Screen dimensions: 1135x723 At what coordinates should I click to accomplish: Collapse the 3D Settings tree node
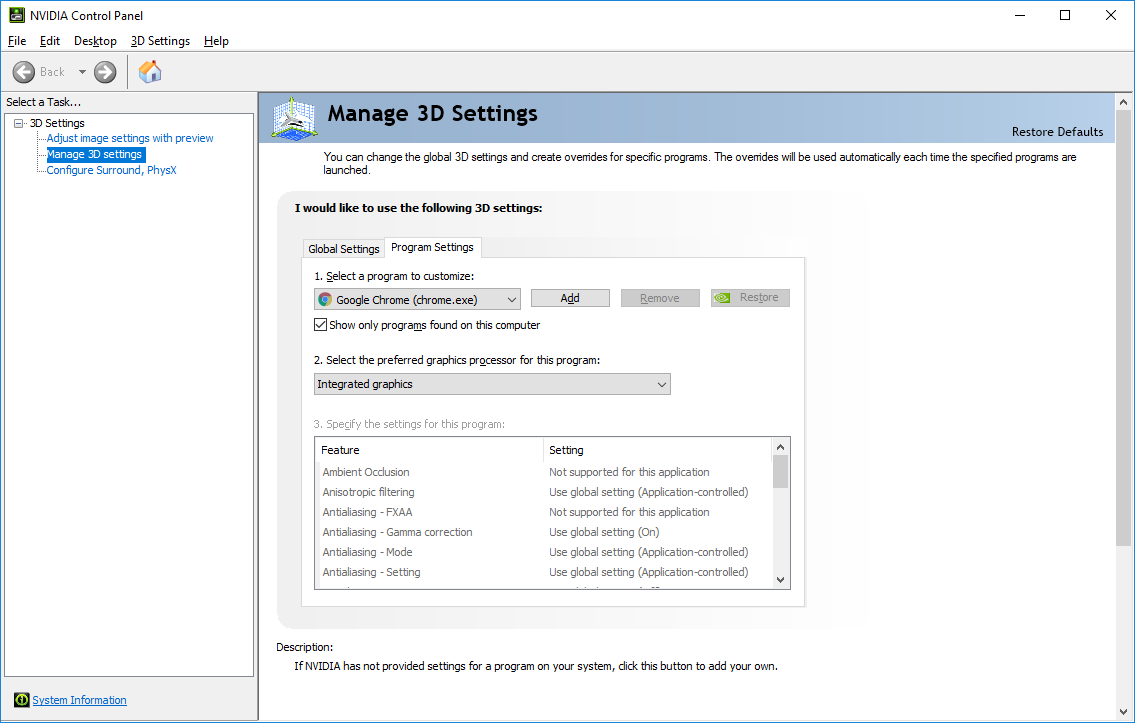pos(19,123)
